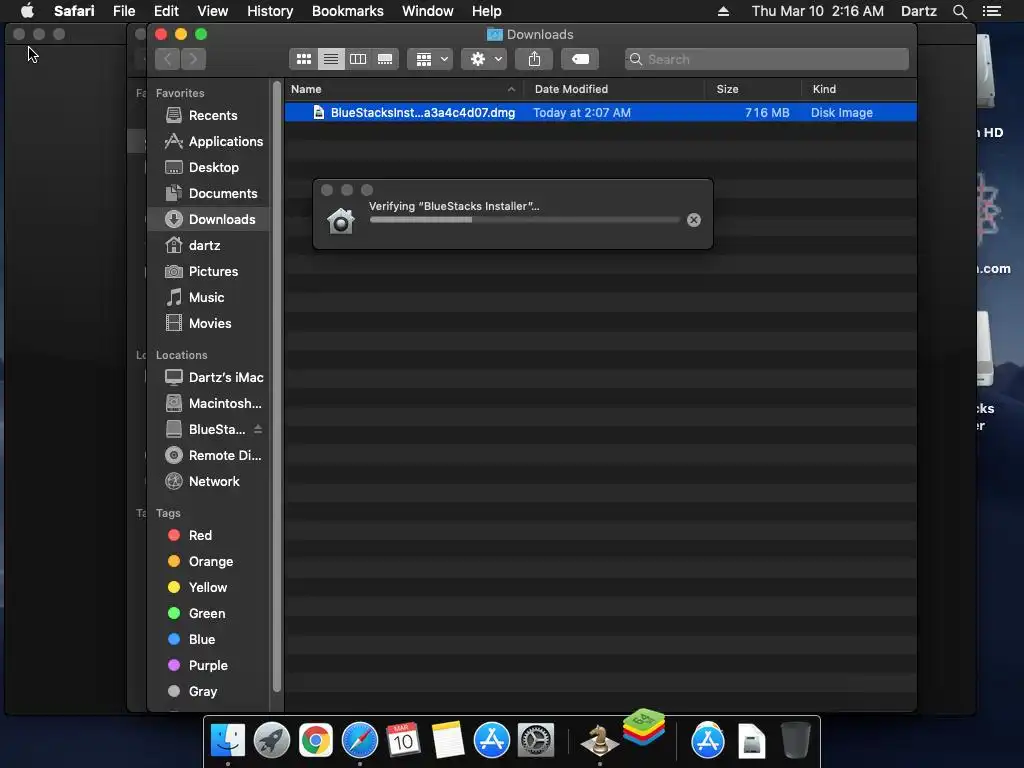Go back with the Finder back arrow

pyautogui.click(x=168, y=59)
